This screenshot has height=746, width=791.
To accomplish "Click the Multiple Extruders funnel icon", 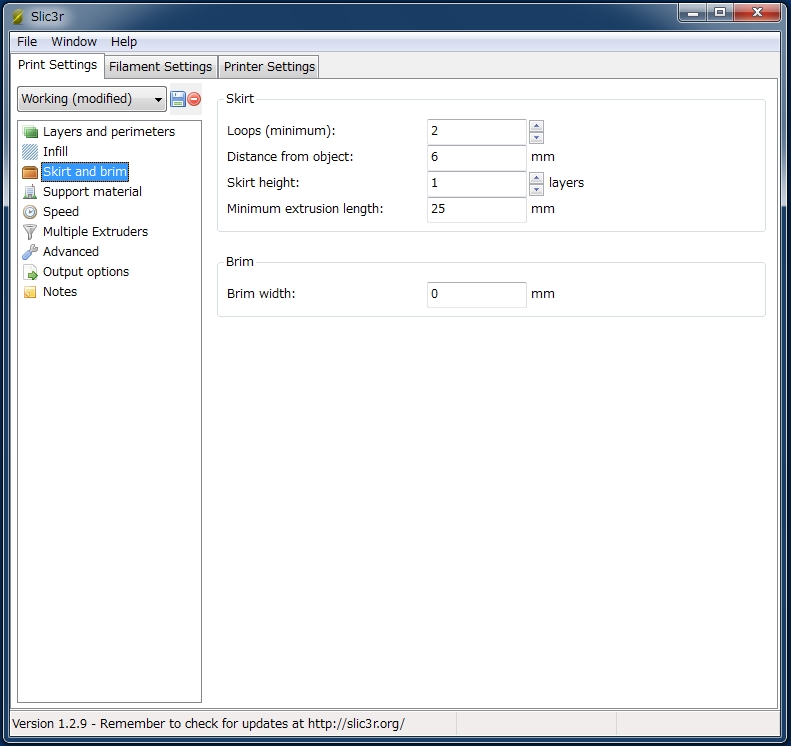I will tap(30, 232).
